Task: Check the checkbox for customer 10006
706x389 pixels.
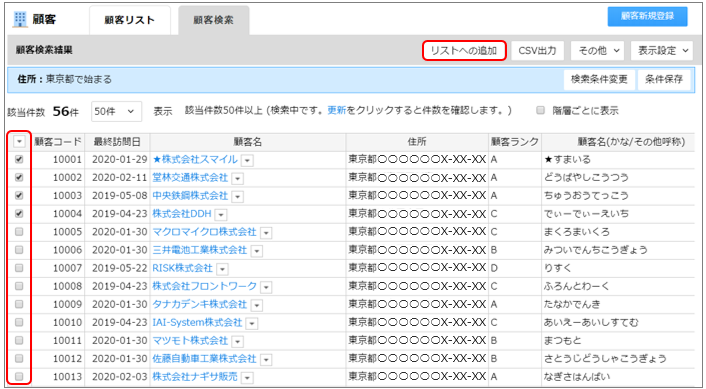Action: (x=19, y=249)
